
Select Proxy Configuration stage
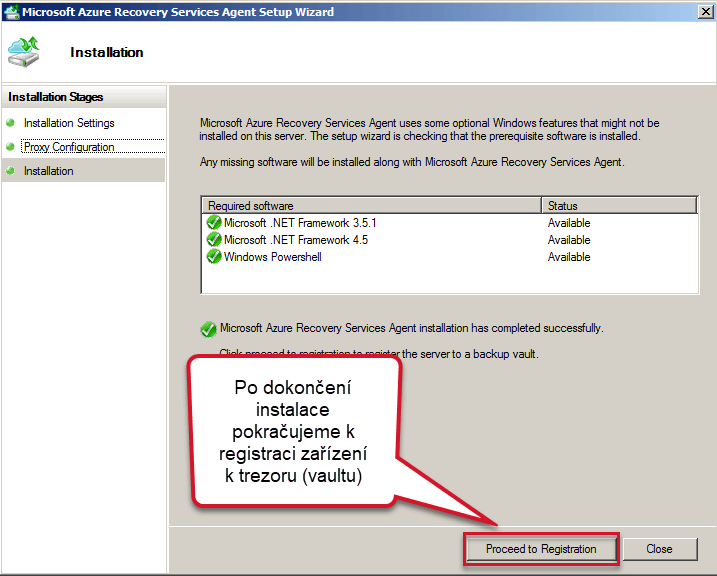(69, 147)
